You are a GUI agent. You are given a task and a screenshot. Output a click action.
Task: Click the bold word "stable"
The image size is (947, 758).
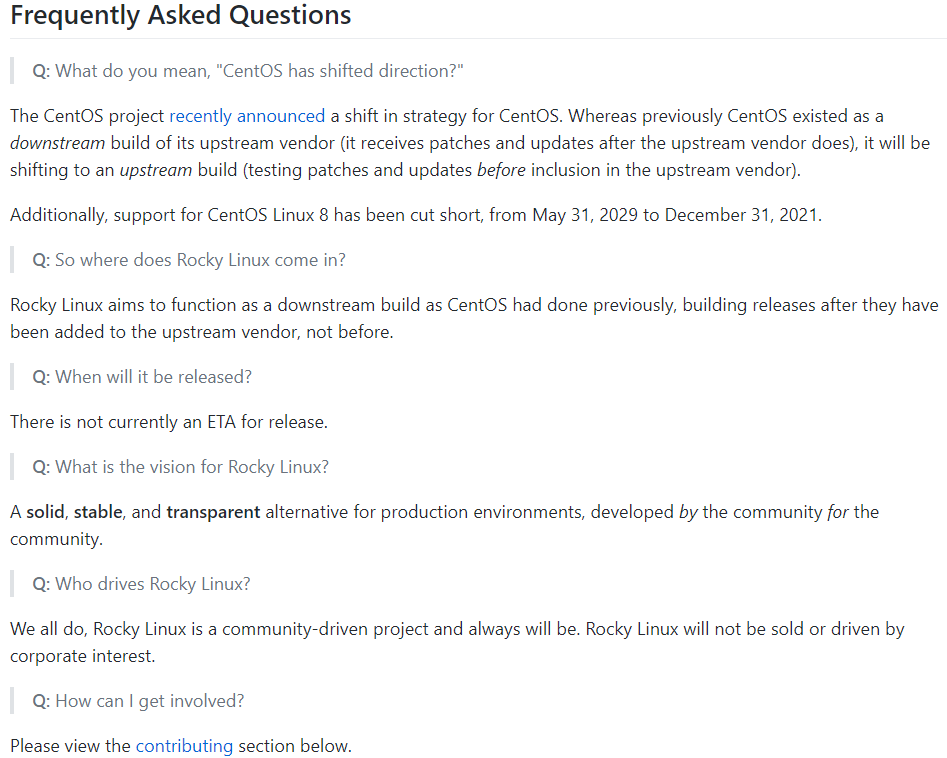pos(98,512)
